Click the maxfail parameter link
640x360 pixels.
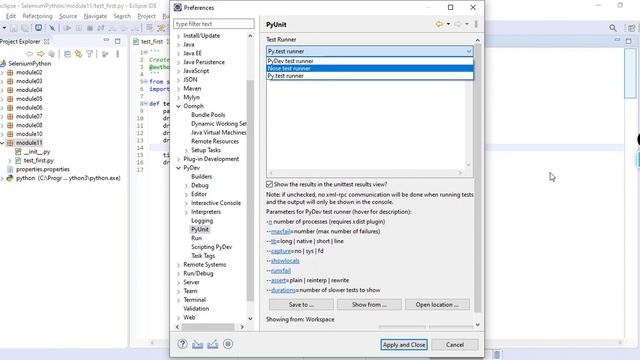click(280, 231)
